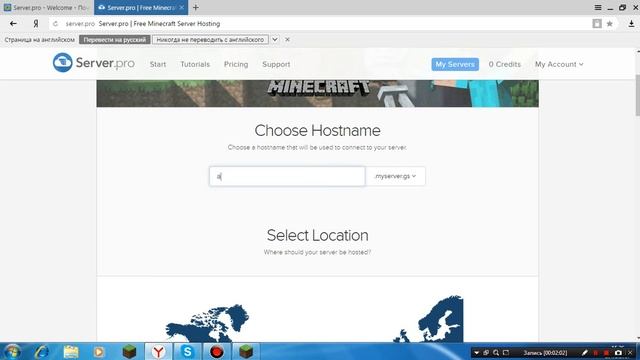Image resolution: width=640 pixels, height=360 pixels.
Task: Open the red record app in the taskbar
Action: point(217,352)
